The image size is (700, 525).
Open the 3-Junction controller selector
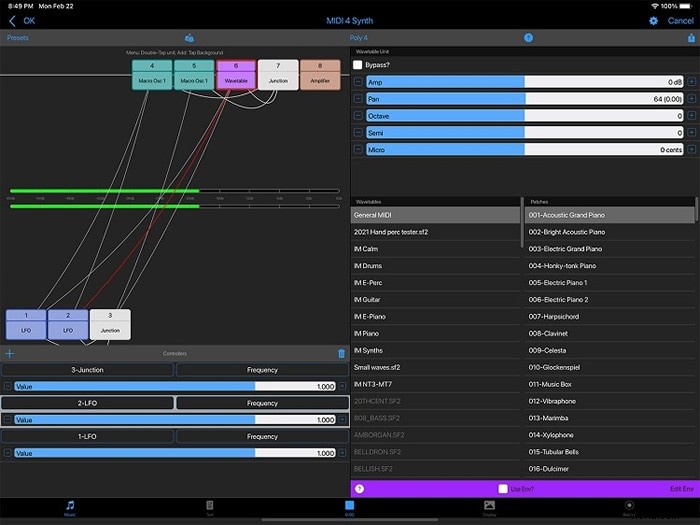(x=88, y=370)
